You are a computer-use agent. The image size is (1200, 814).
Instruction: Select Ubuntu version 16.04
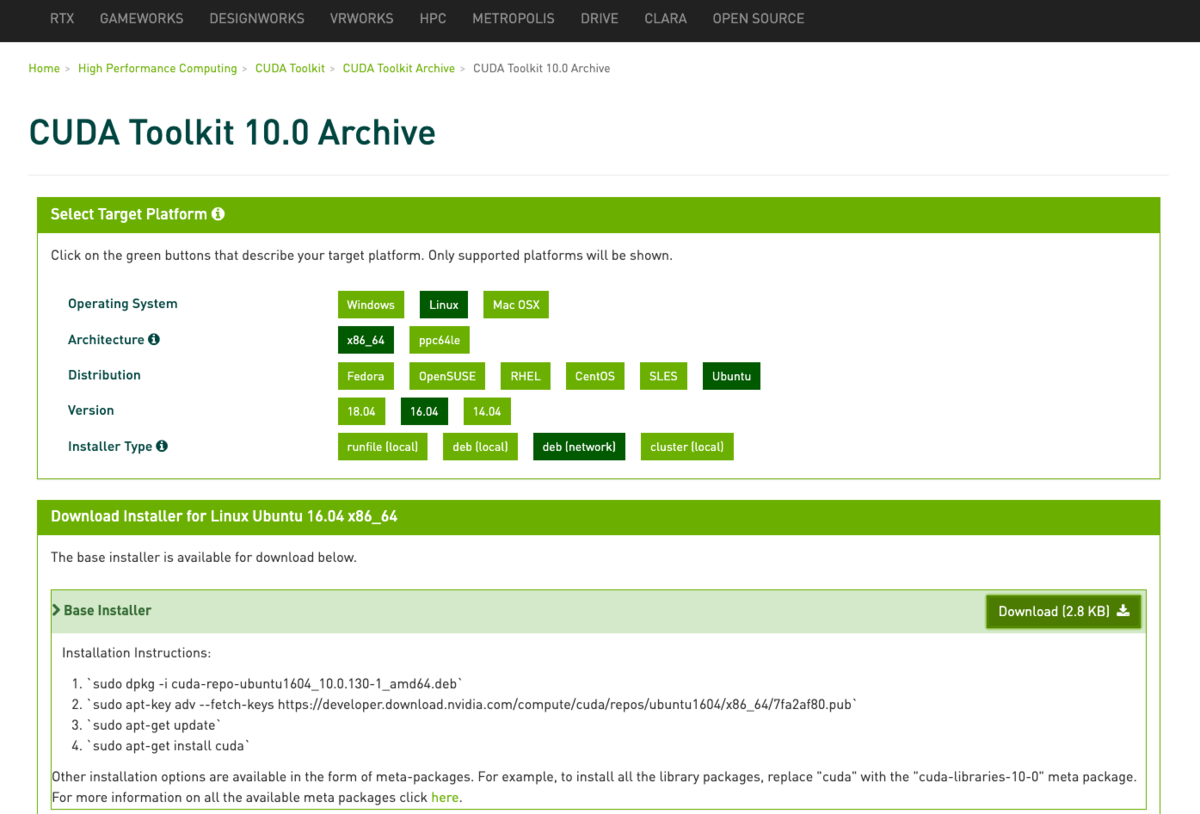pos(424,411)
